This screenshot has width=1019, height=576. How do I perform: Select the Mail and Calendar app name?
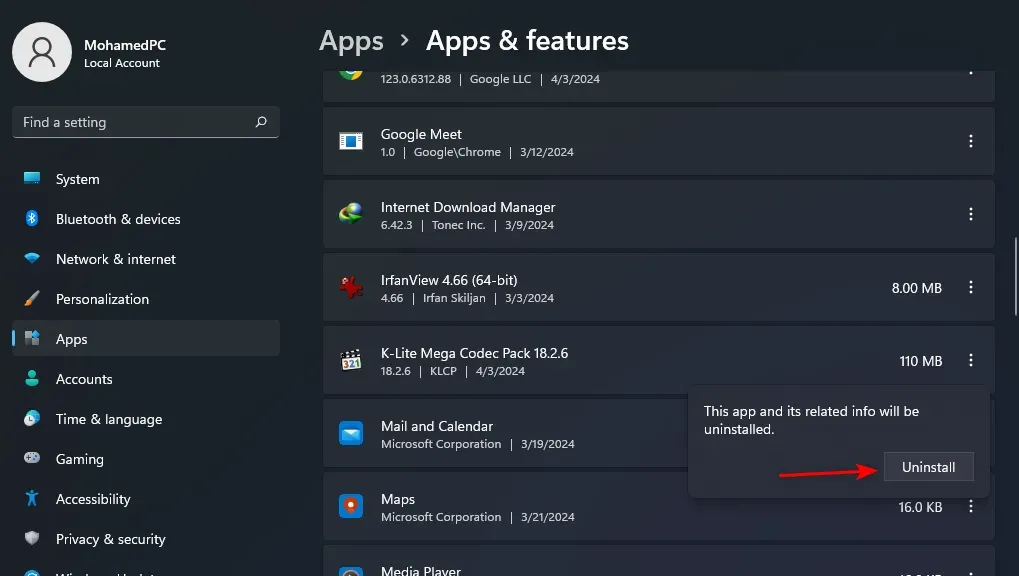click(x=437, y=426)
